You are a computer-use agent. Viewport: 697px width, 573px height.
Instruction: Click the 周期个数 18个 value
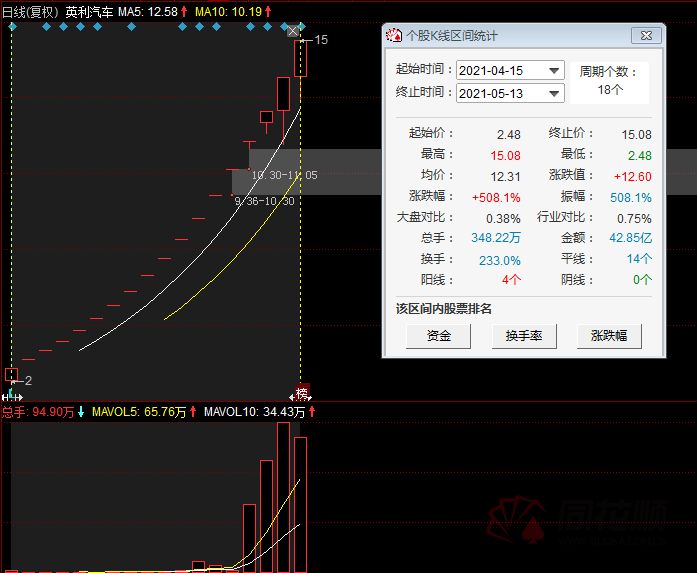click(610, 90)
